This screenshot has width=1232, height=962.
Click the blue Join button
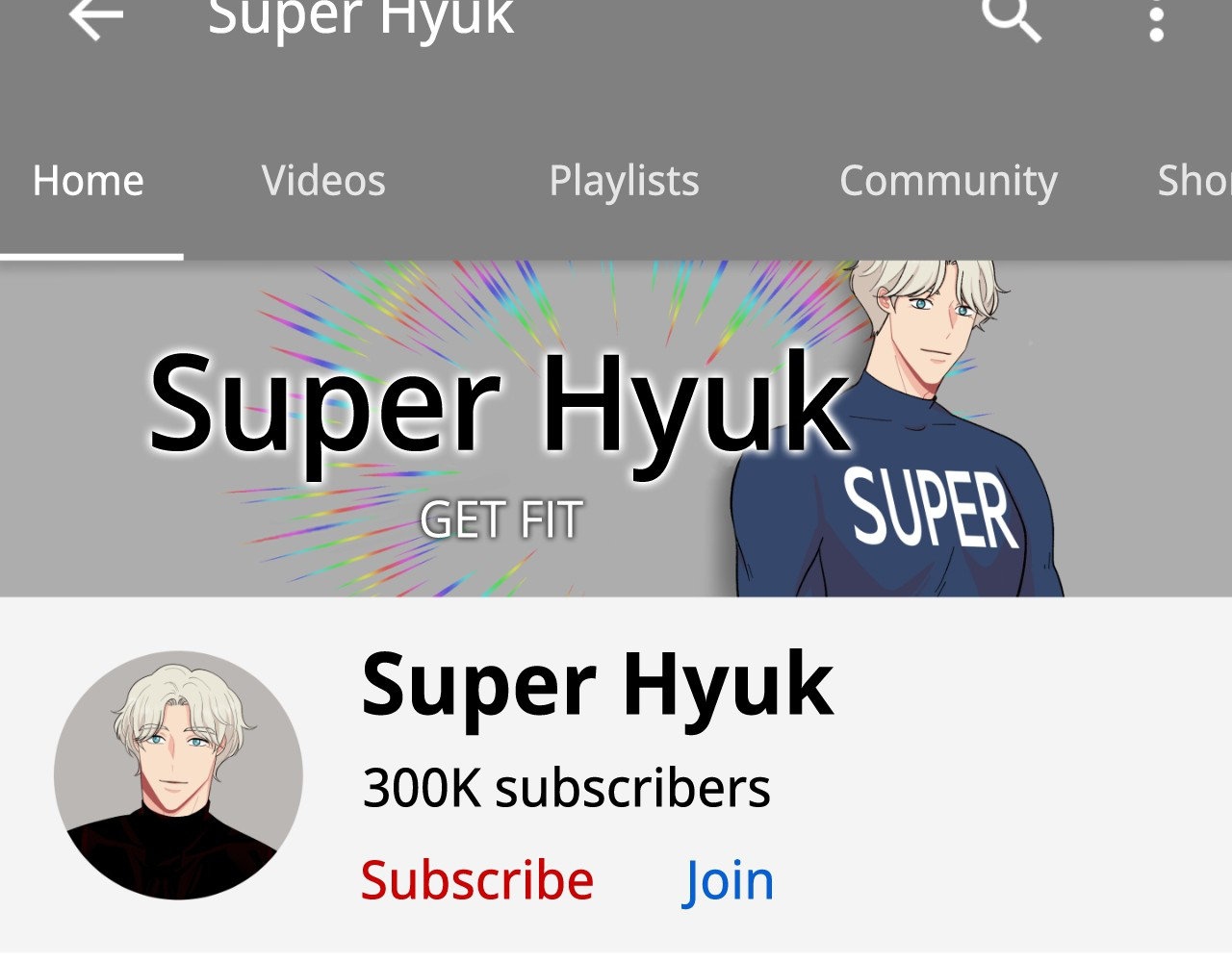(729, 882)
